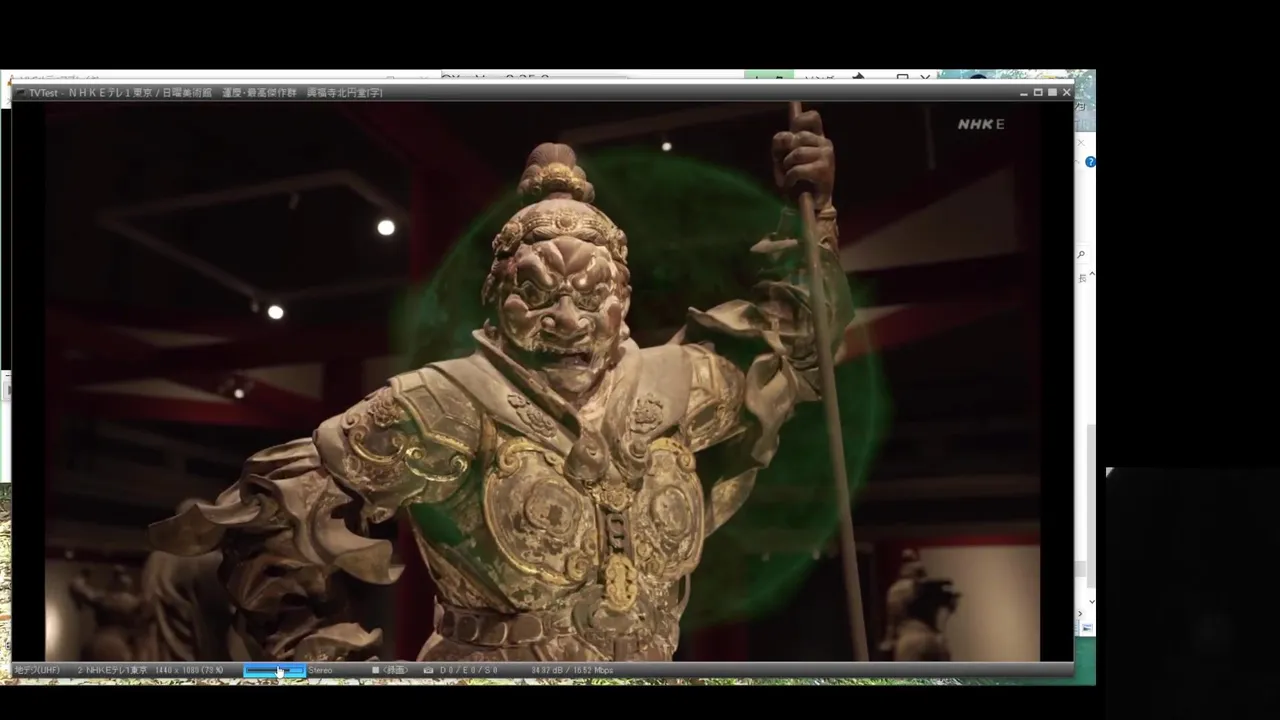Click the video playback area

click(541, 381)
